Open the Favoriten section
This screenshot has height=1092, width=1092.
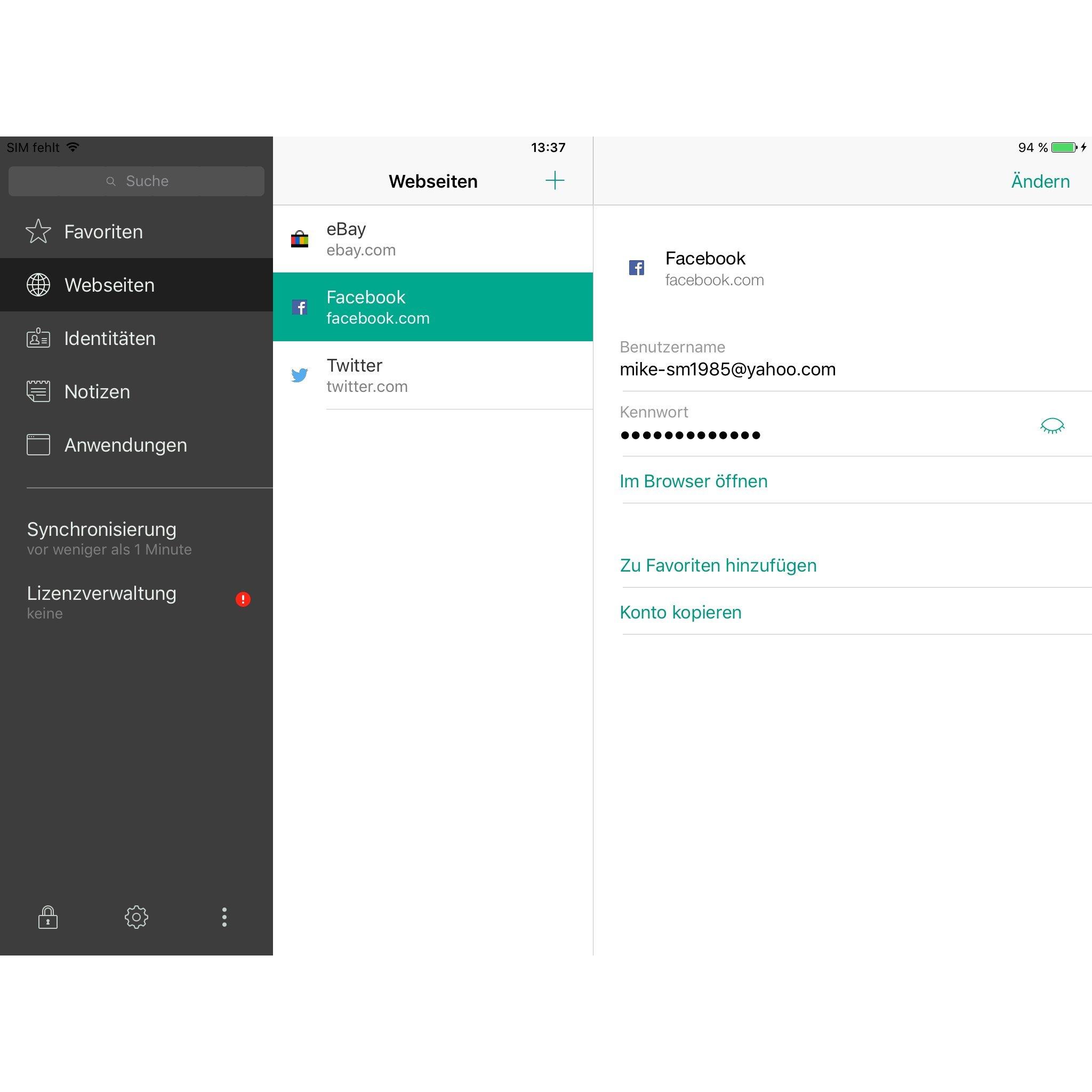[x=136, y=232]
